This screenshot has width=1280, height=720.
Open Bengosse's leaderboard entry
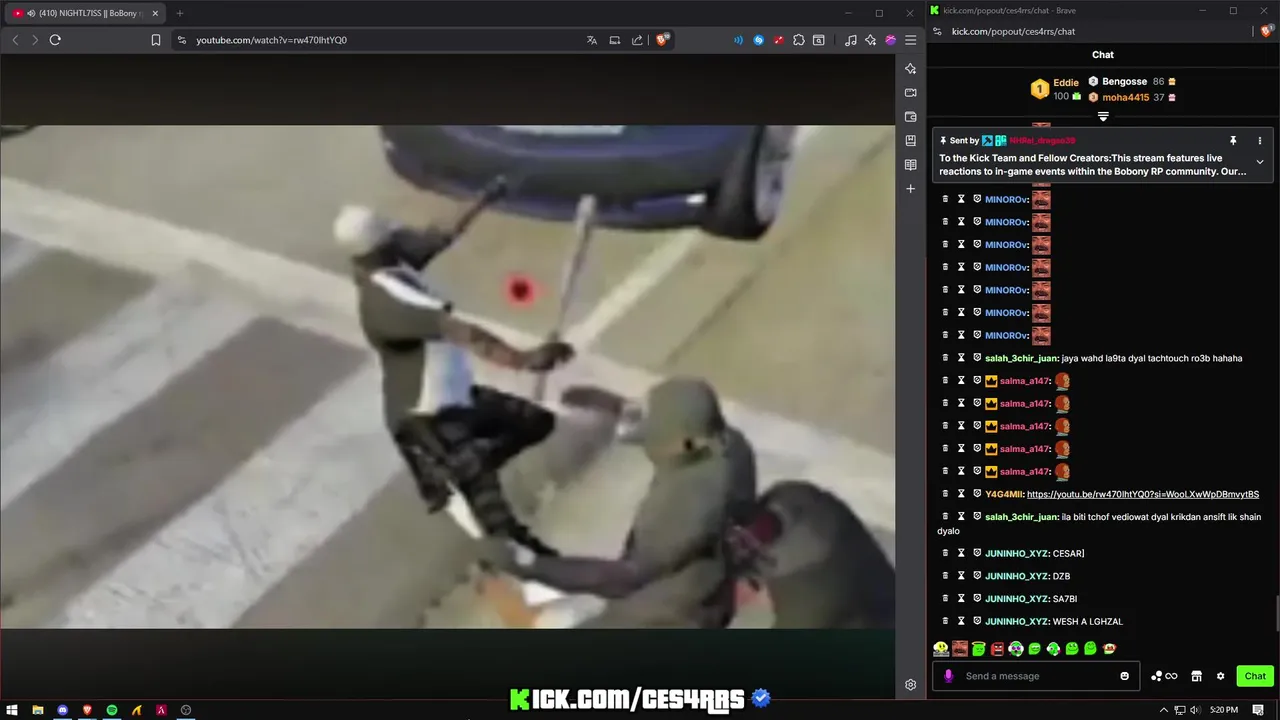point(1132,81)
